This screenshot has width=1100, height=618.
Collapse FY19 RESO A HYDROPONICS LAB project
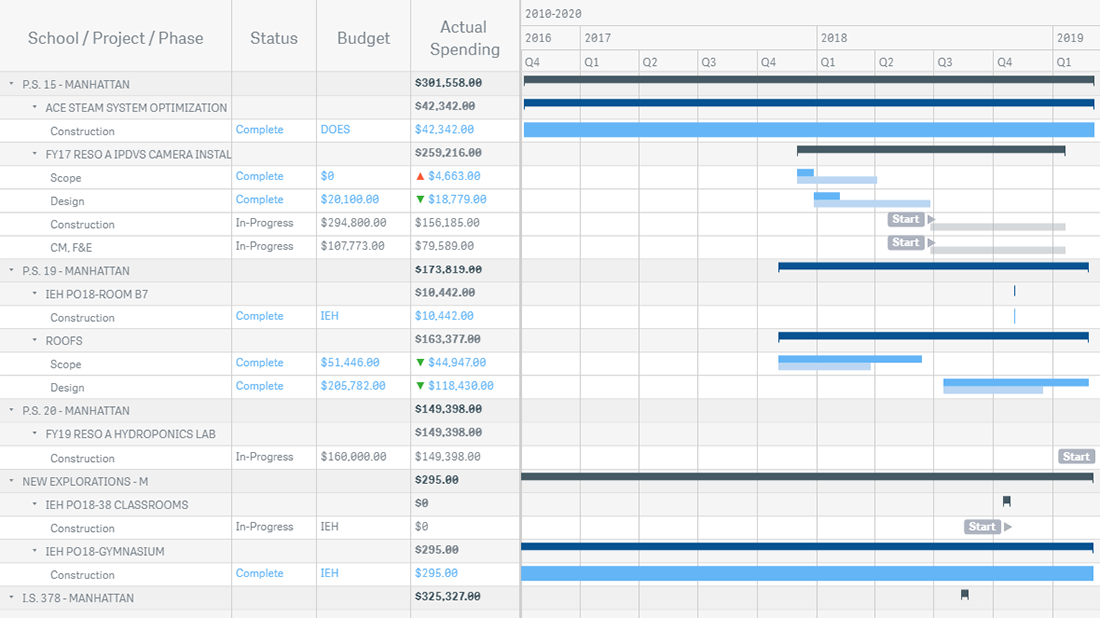pyautogui.click(x=34, y=435)
